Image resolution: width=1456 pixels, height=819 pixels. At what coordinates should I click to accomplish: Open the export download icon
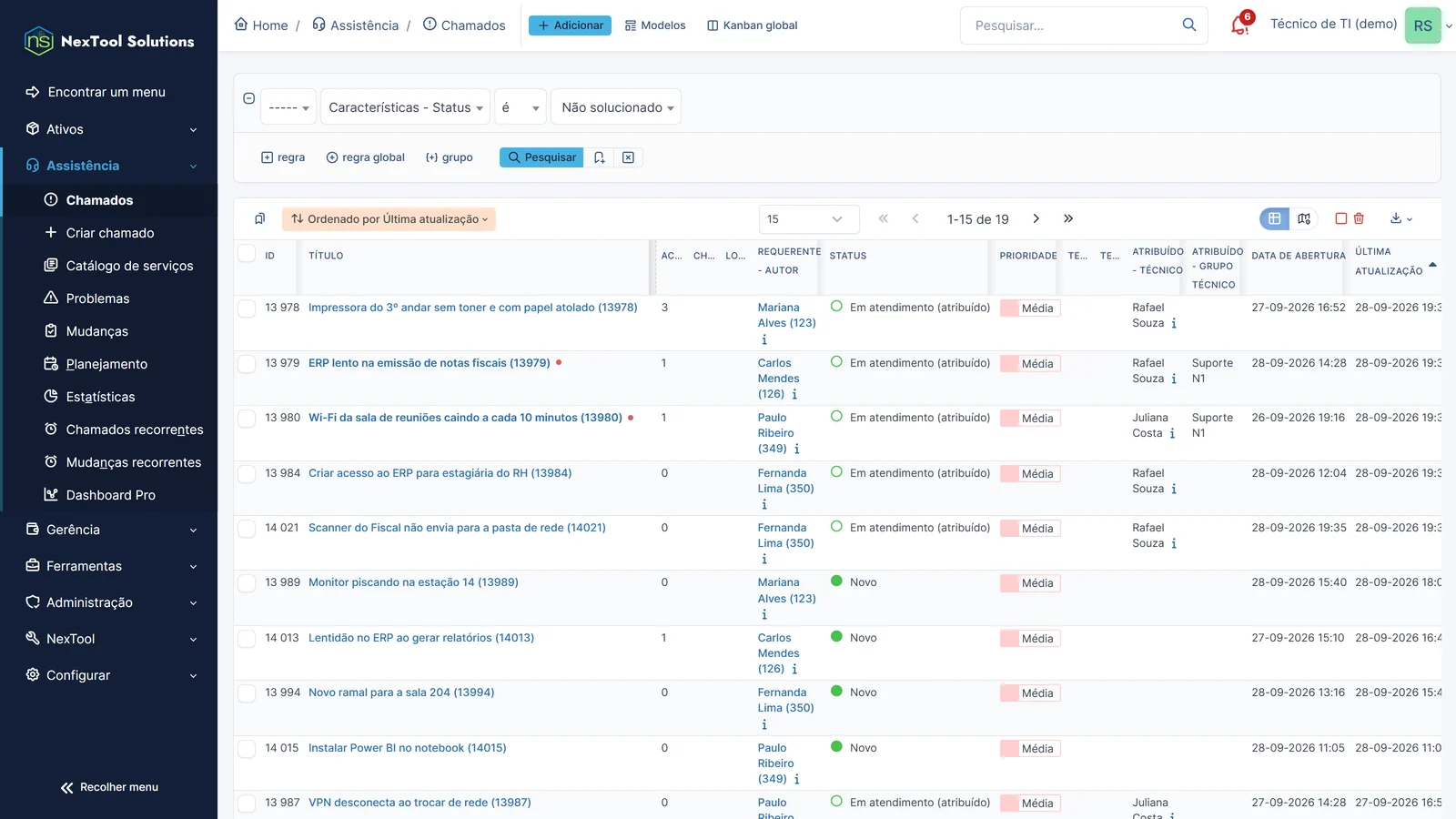[x=1400, y=218]
